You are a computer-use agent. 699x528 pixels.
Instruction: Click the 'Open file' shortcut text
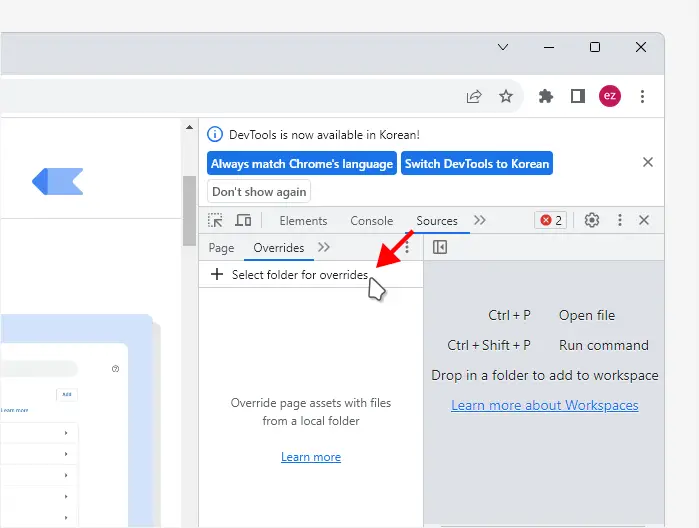click(587, 315)
